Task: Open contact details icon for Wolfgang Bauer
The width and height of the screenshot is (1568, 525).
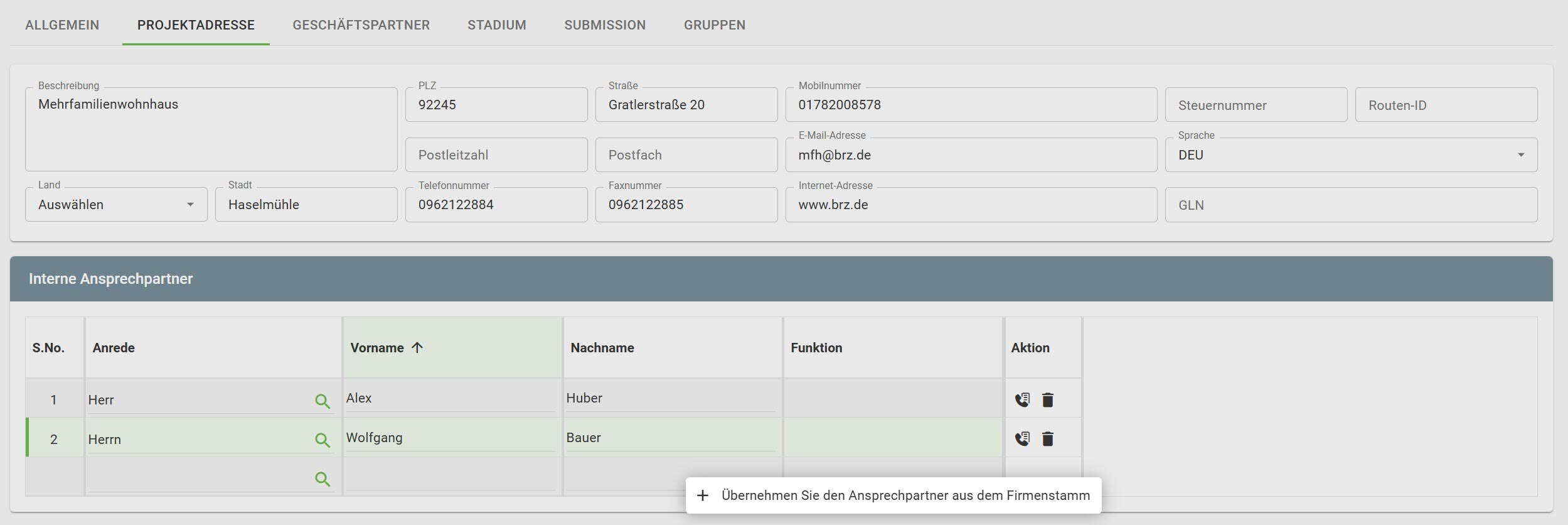Action: [1022, 438]
